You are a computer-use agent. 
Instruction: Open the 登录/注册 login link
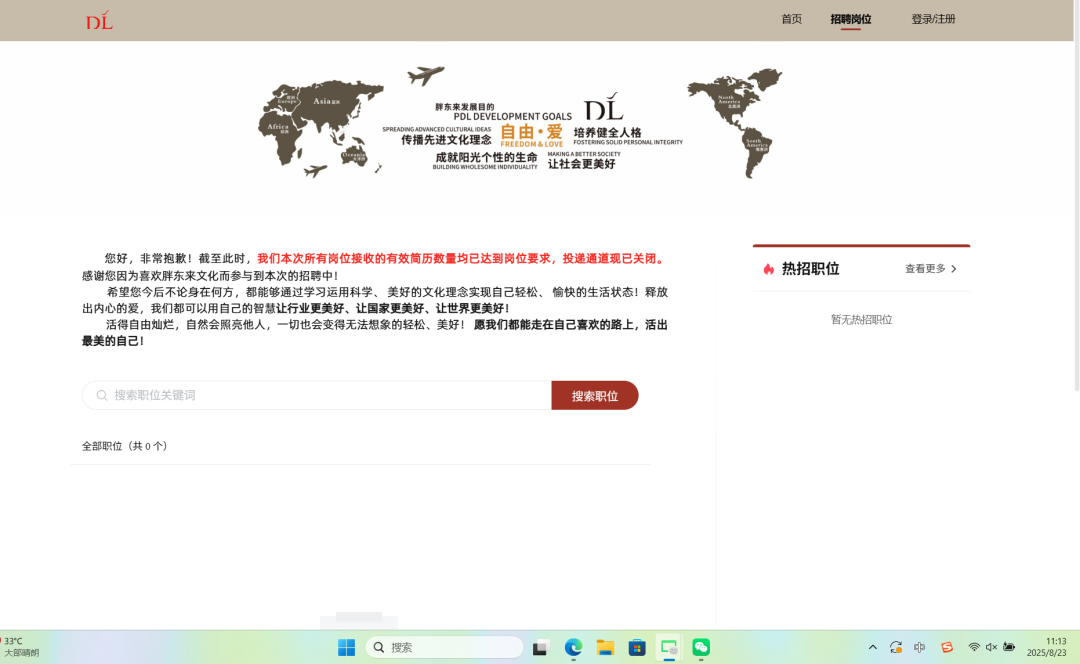tap(933, 19)
